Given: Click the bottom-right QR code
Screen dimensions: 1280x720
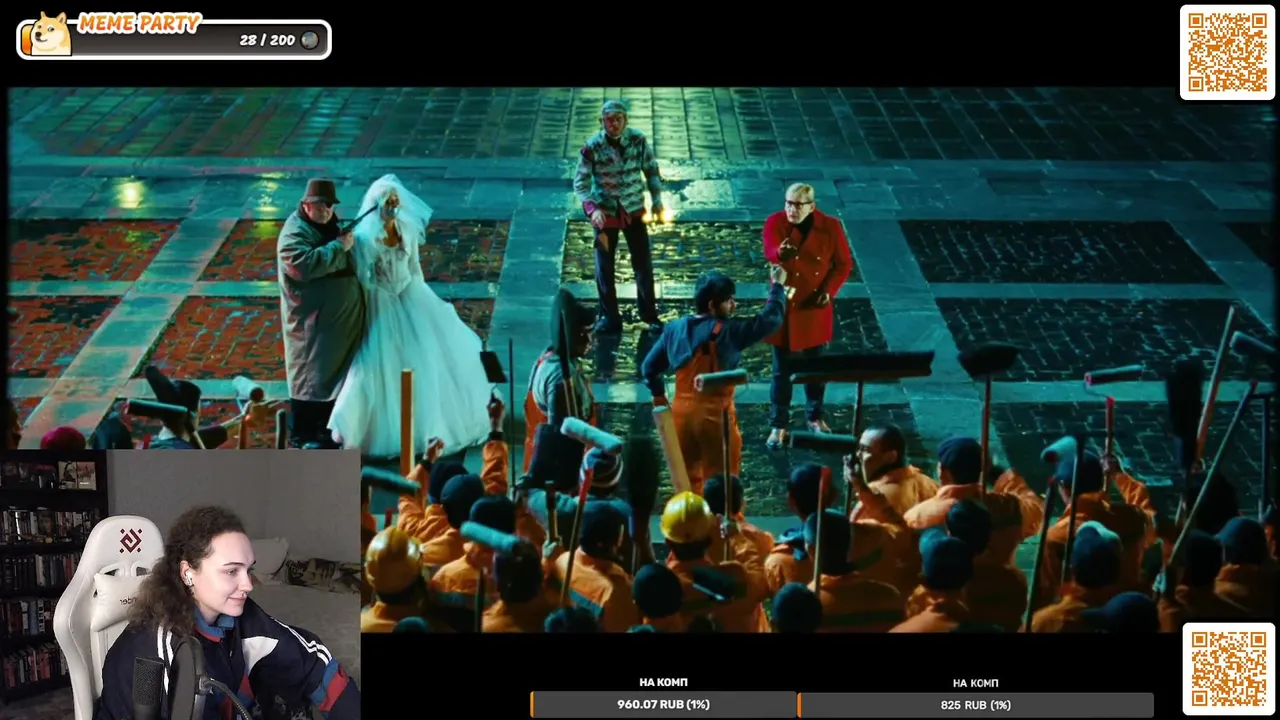Looking at the screenshot, I should tap(1228, 669).
